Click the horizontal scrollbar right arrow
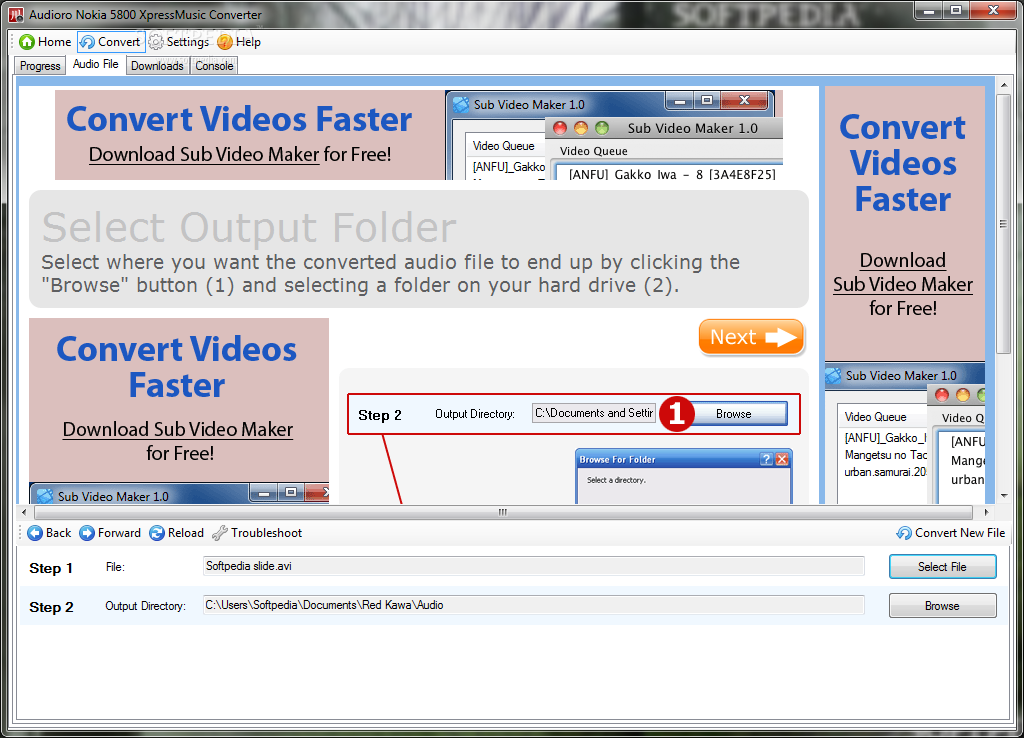The height and width of the screenshot is (738, 1024). 987,512
